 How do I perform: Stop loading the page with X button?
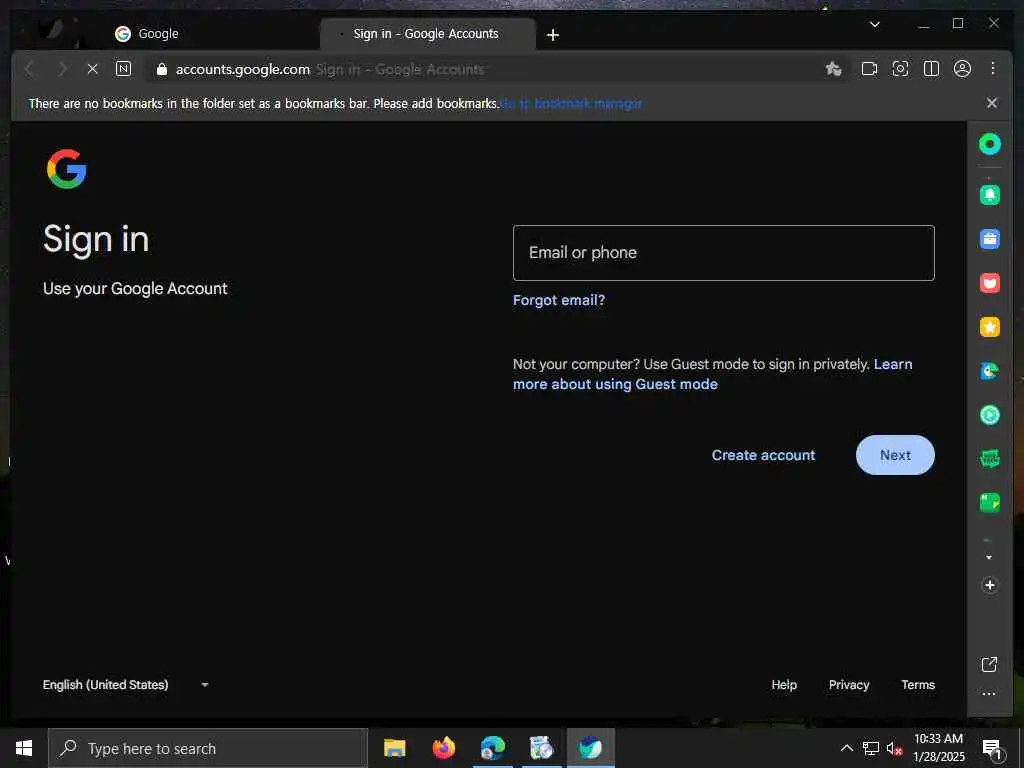pos(93,69)
